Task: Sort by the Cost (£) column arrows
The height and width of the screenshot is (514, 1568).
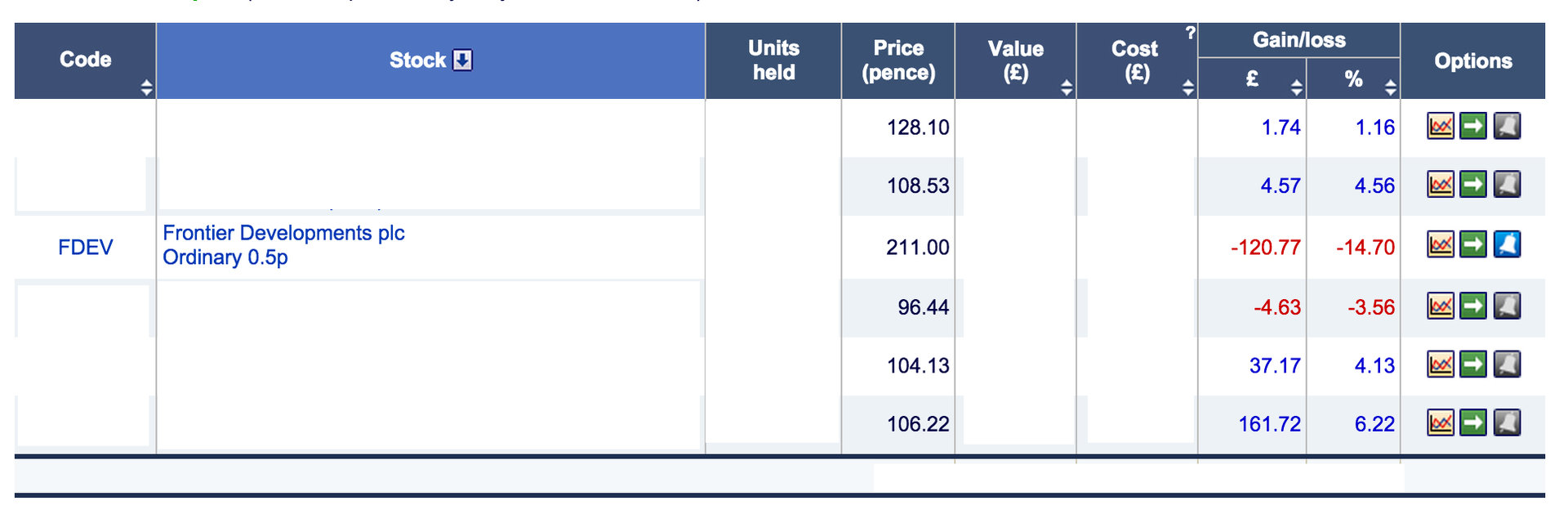Action: (x=1188, y=87)
